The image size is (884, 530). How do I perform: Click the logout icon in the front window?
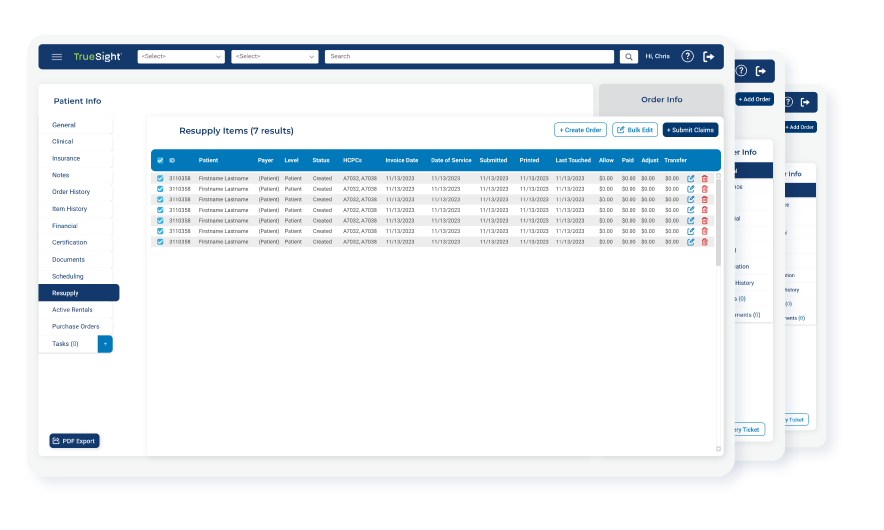[x=709, y=56]
